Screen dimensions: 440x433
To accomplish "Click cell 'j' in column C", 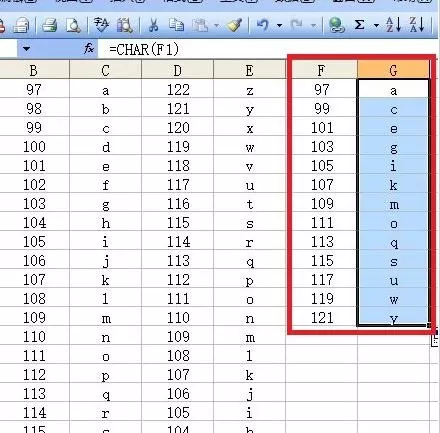I will coord(105,260).
